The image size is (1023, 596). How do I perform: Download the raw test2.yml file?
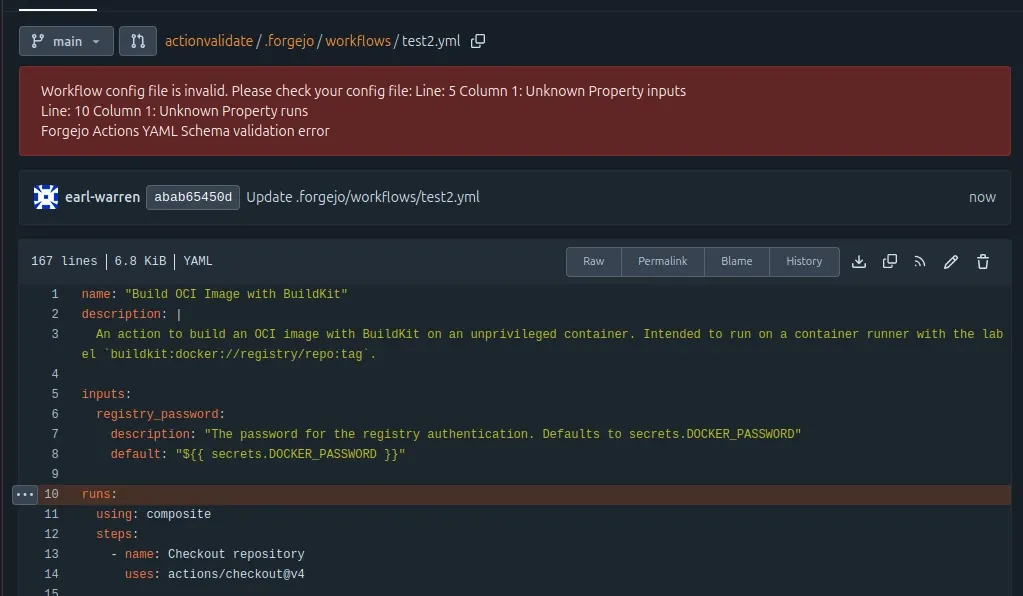click(x=858, y=261)
